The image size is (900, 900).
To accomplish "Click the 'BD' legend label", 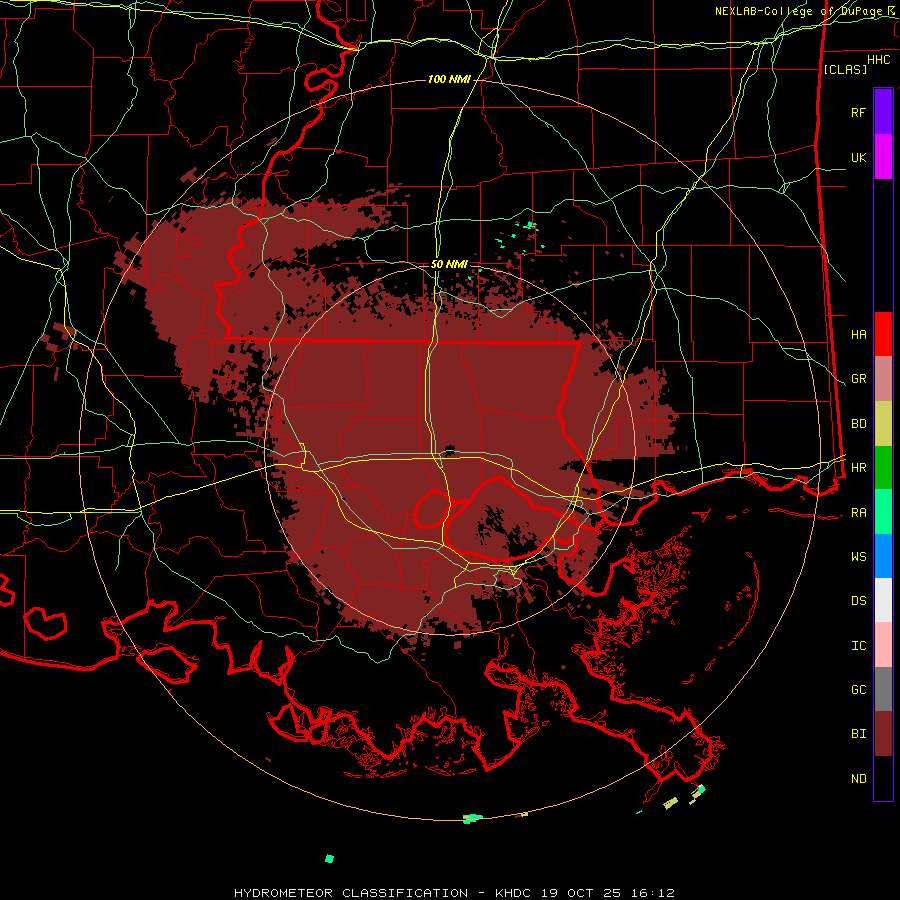I will click(x=858, y=424).
